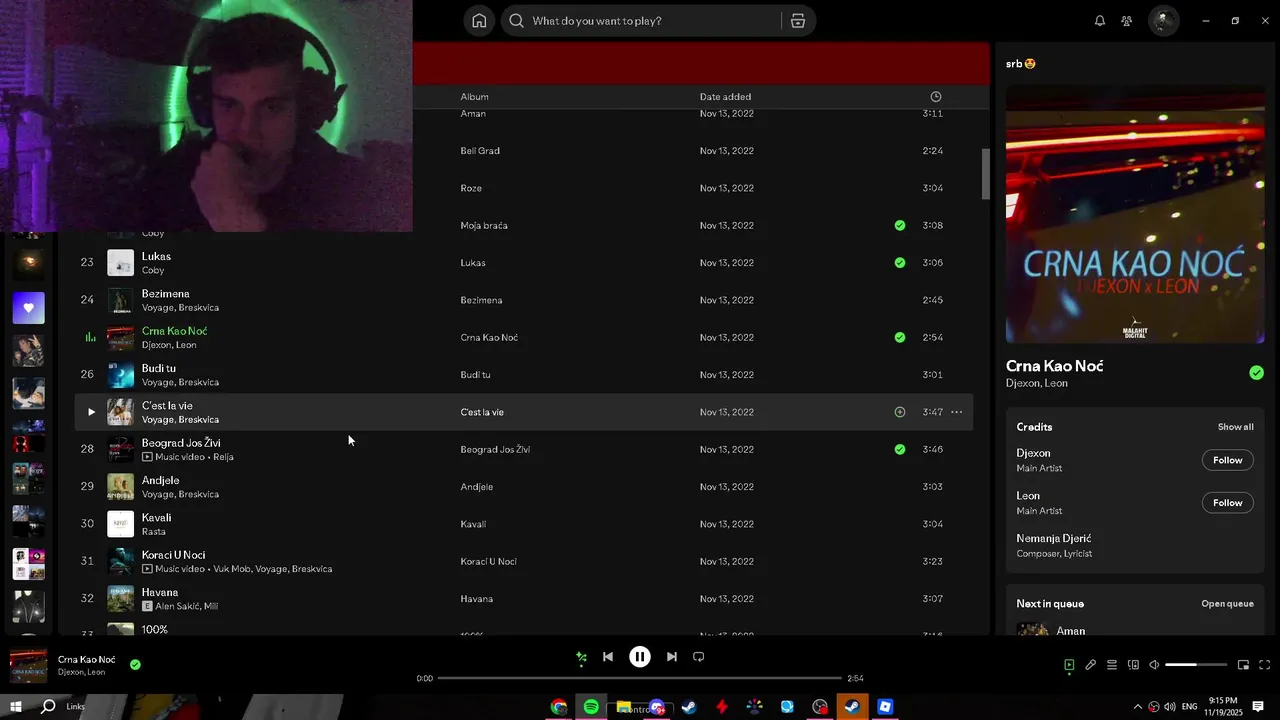Seek on the song progress bar

pos(640,678)
